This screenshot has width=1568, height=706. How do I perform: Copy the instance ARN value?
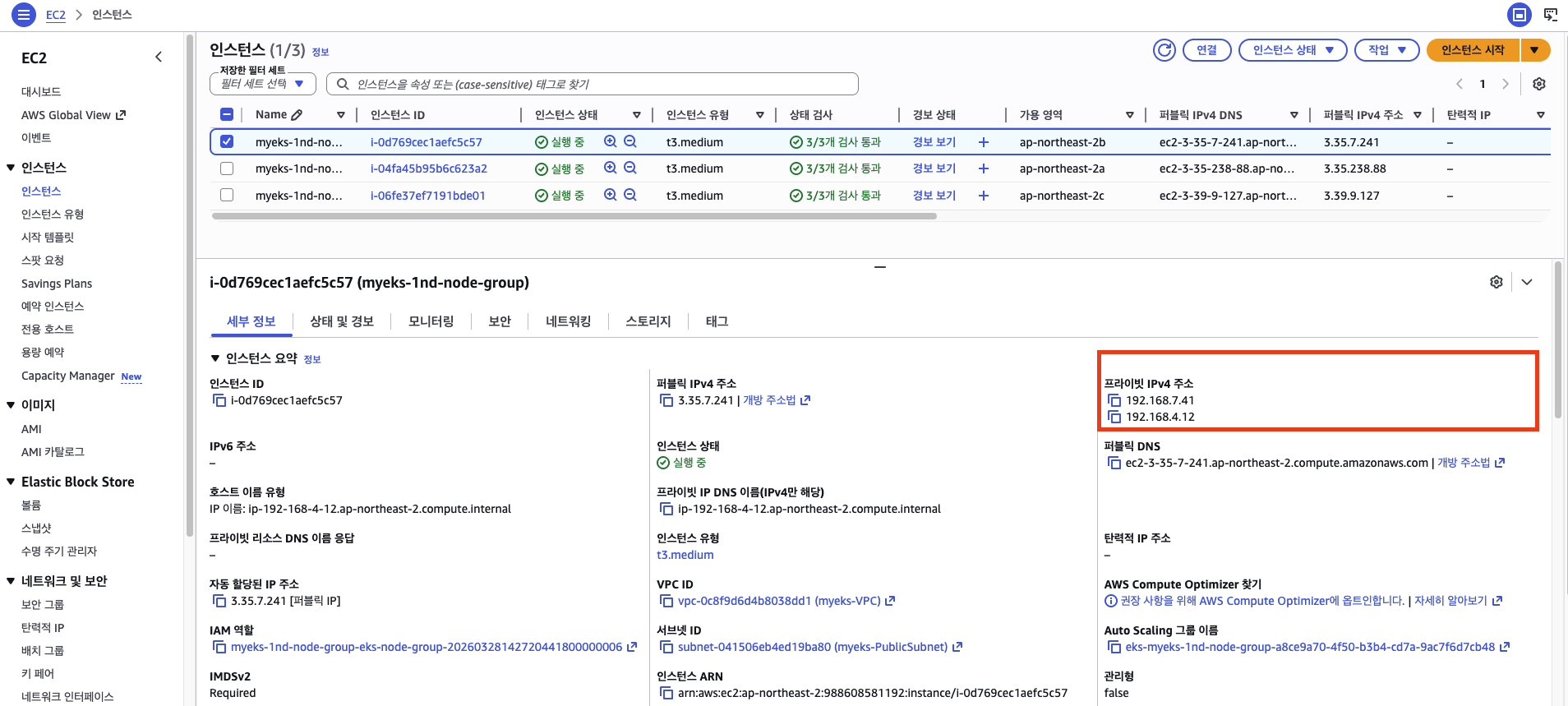(666, 693)
